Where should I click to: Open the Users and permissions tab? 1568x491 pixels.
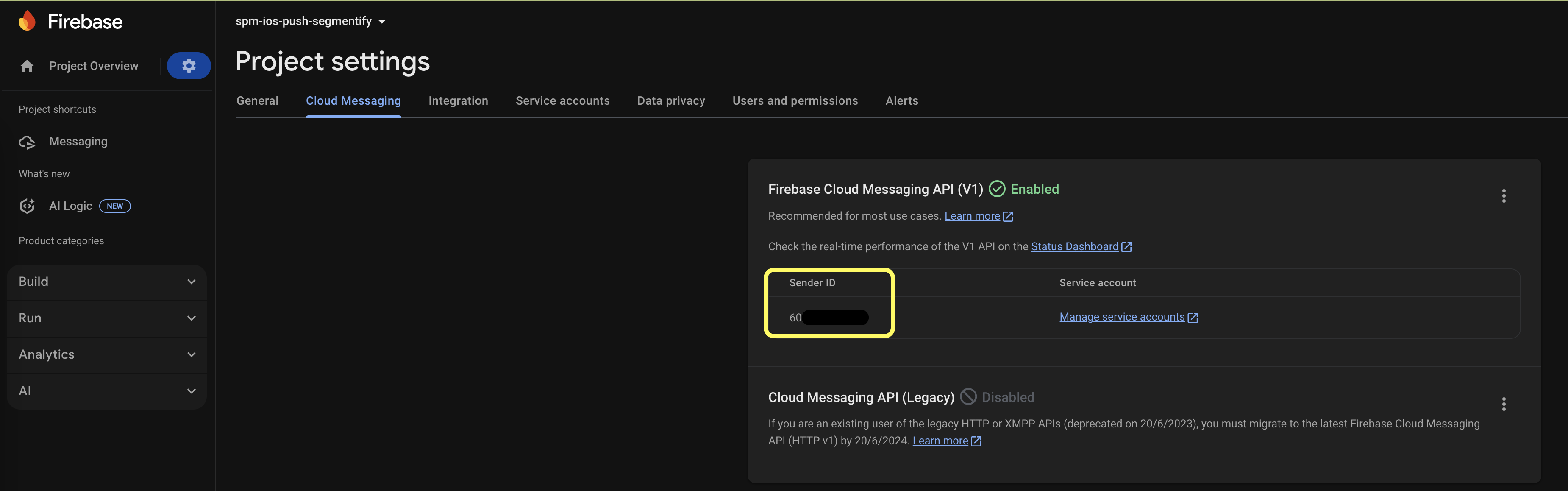pos(795,100)
